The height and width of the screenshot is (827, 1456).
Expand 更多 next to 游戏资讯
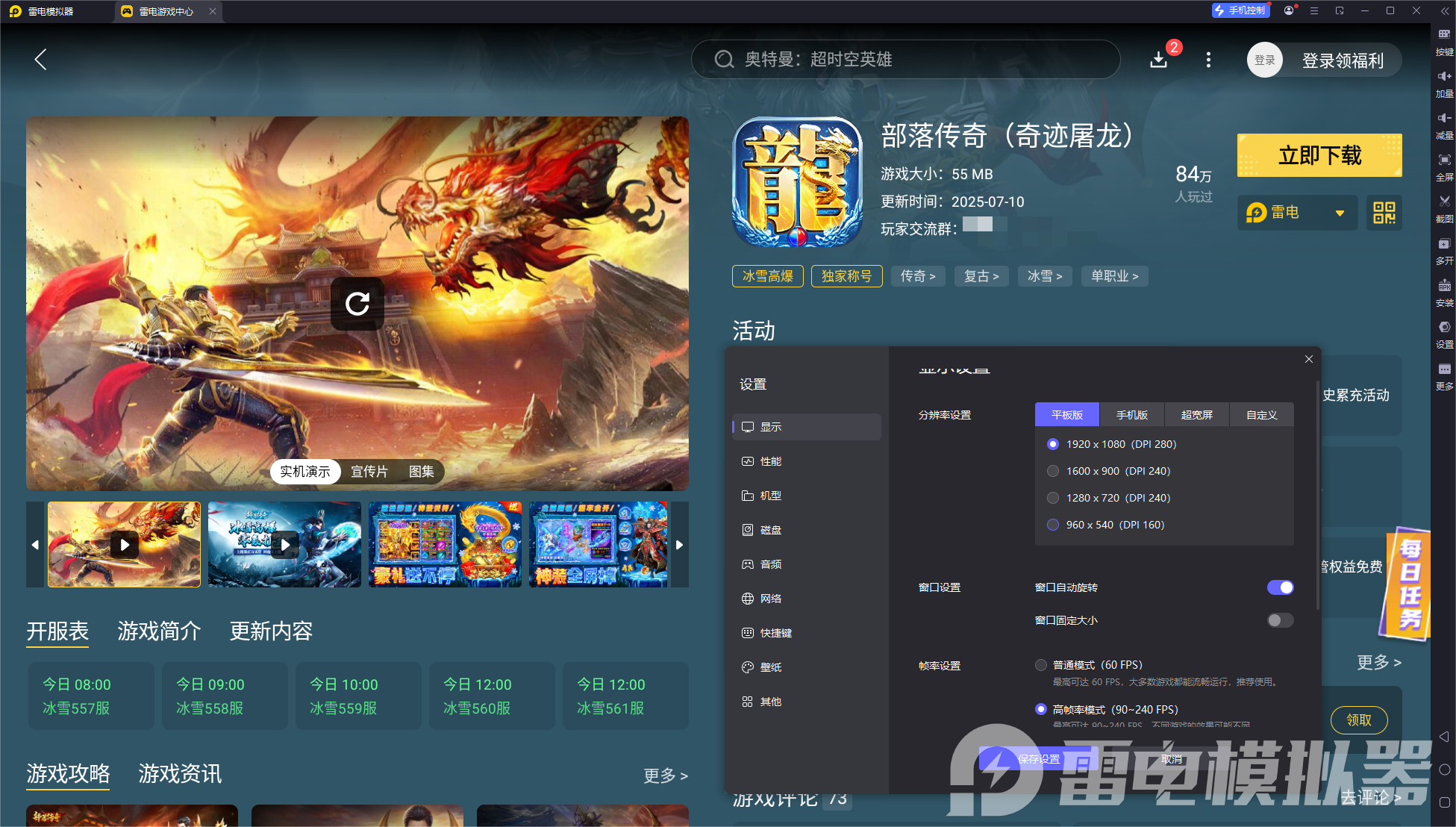665,775
